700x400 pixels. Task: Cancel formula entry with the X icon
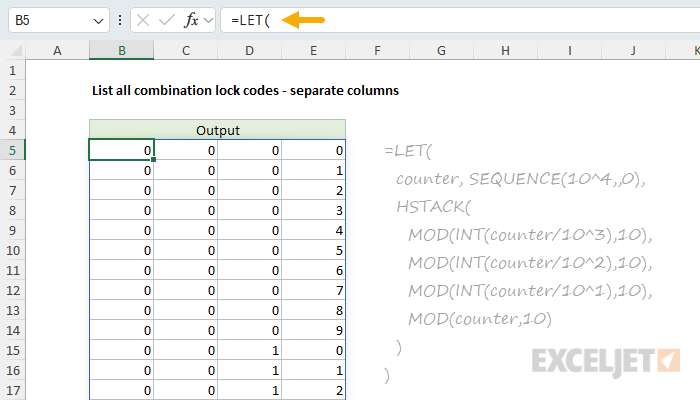pos(143,20)
